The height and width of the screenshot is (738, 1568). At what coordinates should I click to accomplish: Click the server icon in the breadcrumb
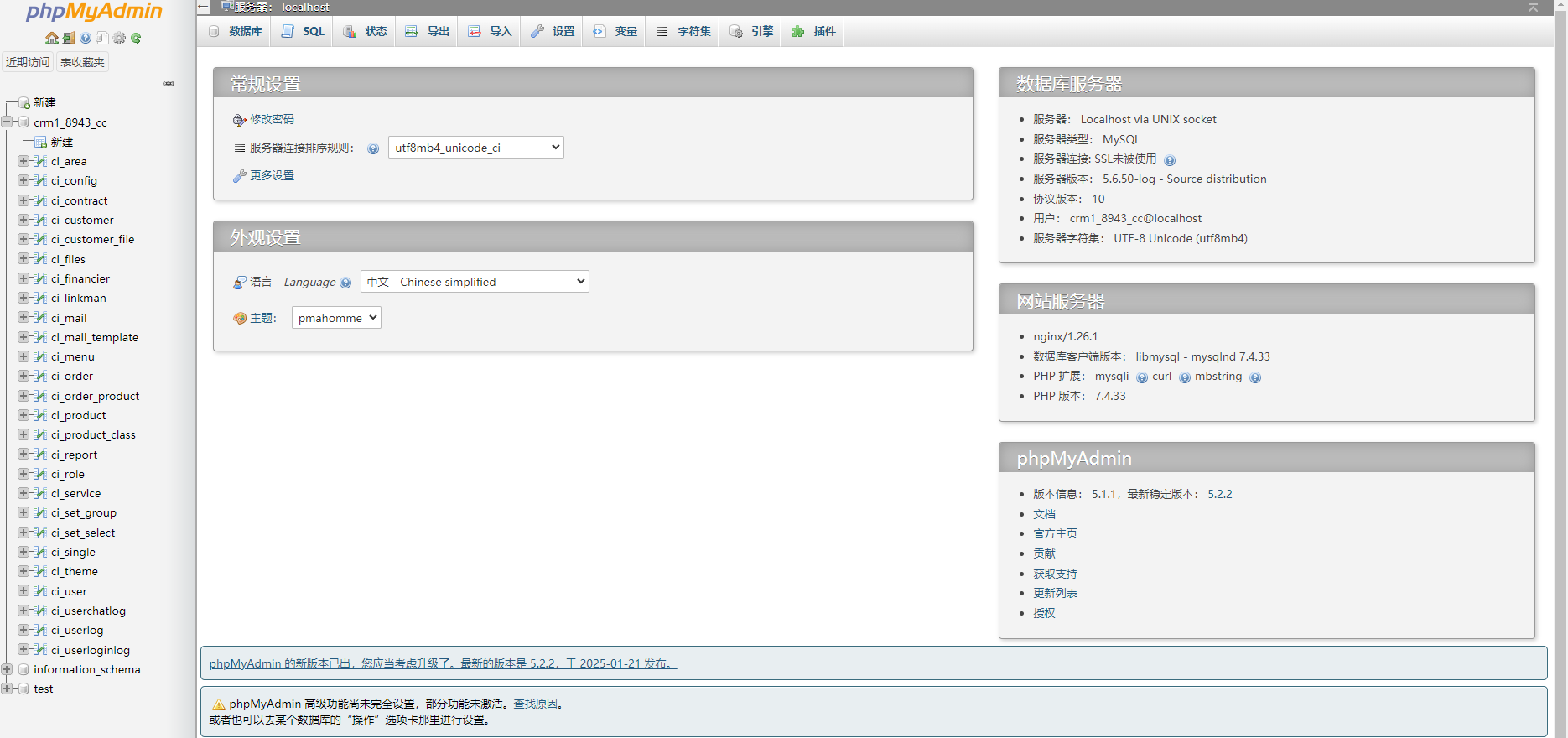[x=226, y=7]
